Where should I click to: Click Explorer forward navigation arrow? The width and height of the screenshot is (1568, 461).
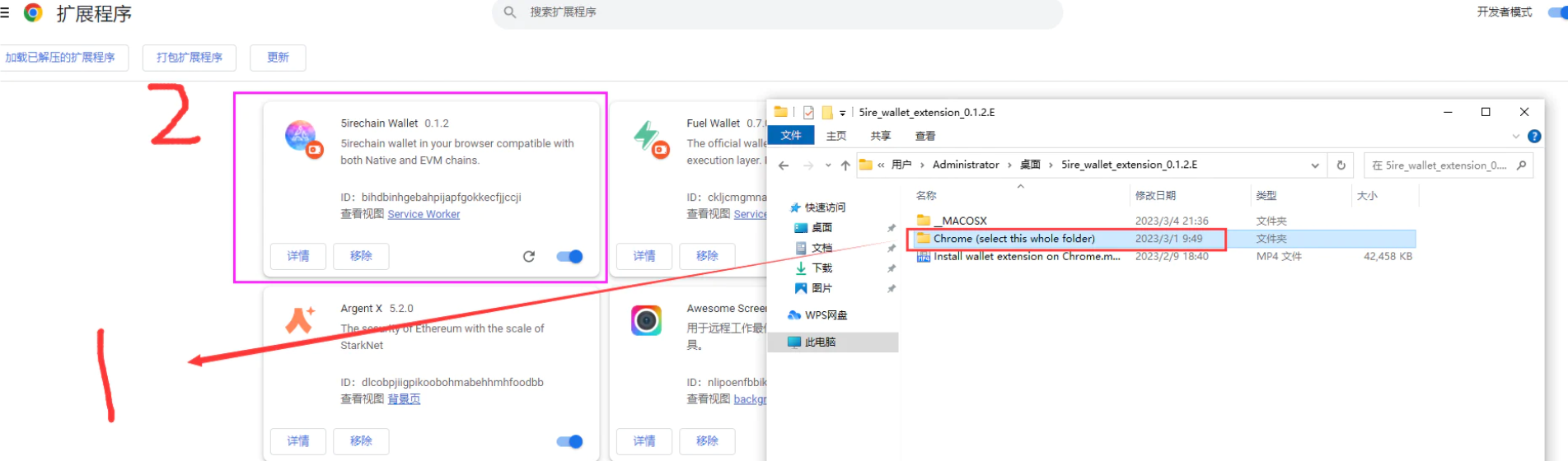[808, 165]
